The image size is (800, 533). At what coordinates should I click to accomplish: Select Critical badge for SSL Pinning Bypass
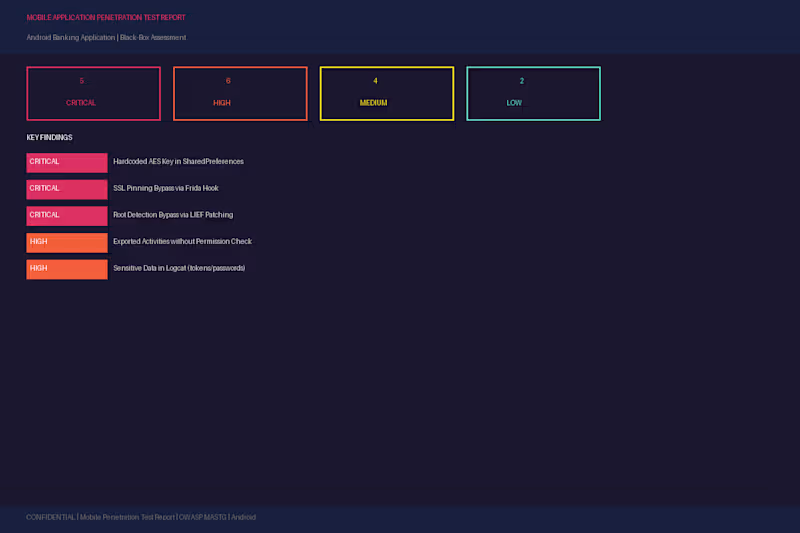(x=67, y=189)
